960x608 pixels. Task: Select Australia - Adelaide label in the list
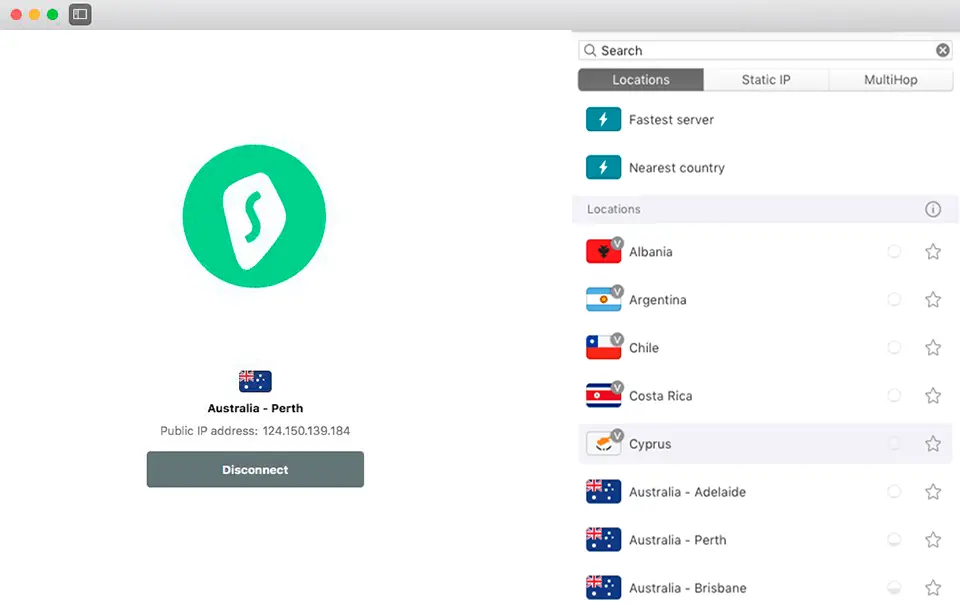[x=687, y=492]
